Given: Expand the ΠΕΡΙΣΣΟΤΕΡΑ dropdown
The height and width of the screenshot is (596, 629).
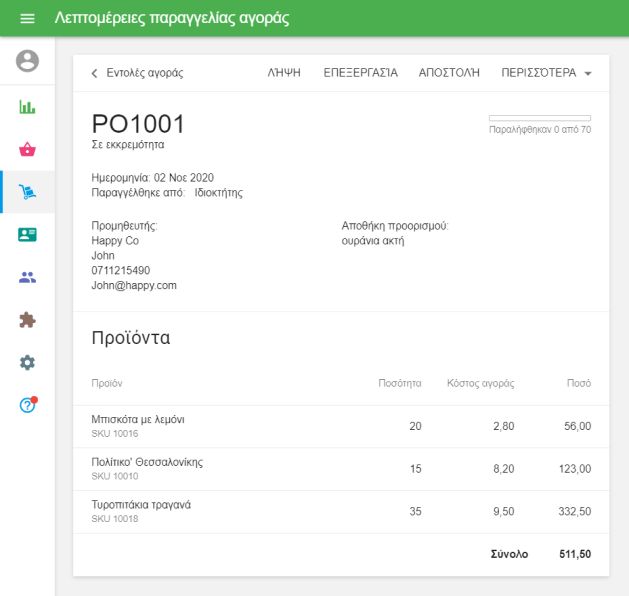Looking at the screenshot, I should pos(546,73).
